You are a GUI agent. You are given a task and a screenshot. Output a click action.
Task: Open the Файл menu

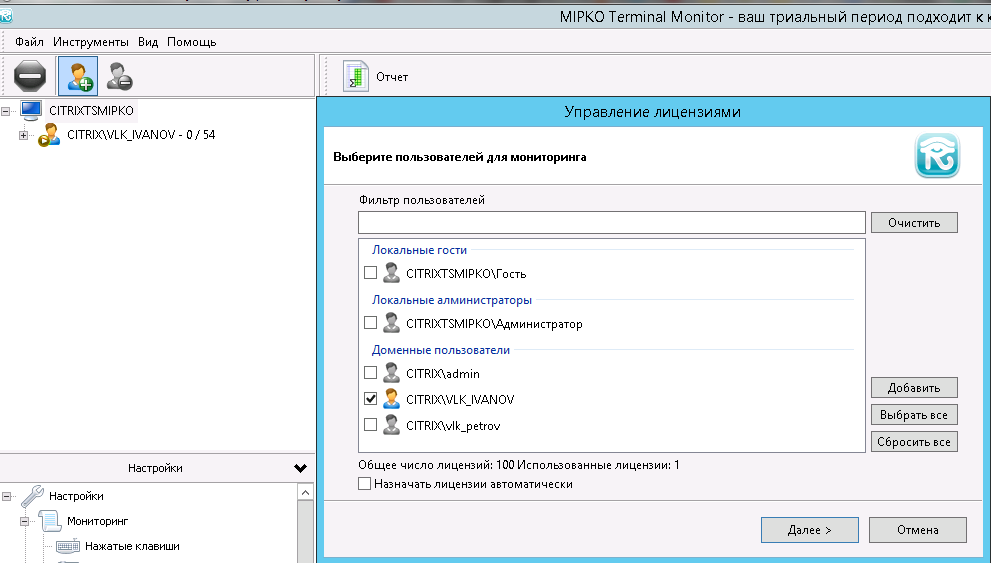click(x=29, y=42)
